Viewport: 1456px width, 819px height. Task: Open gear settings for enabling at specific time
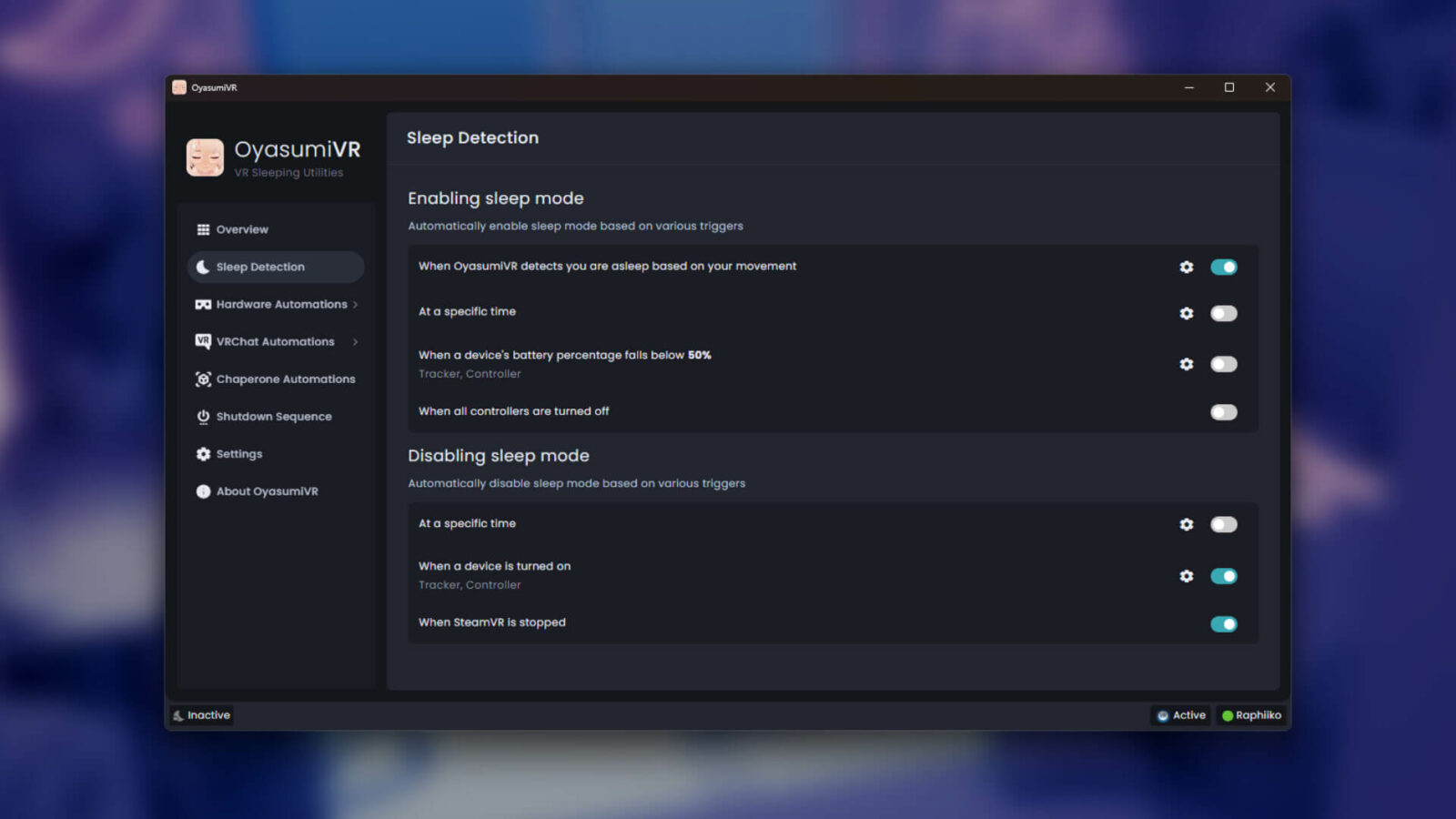click(x=1186, y=313)
